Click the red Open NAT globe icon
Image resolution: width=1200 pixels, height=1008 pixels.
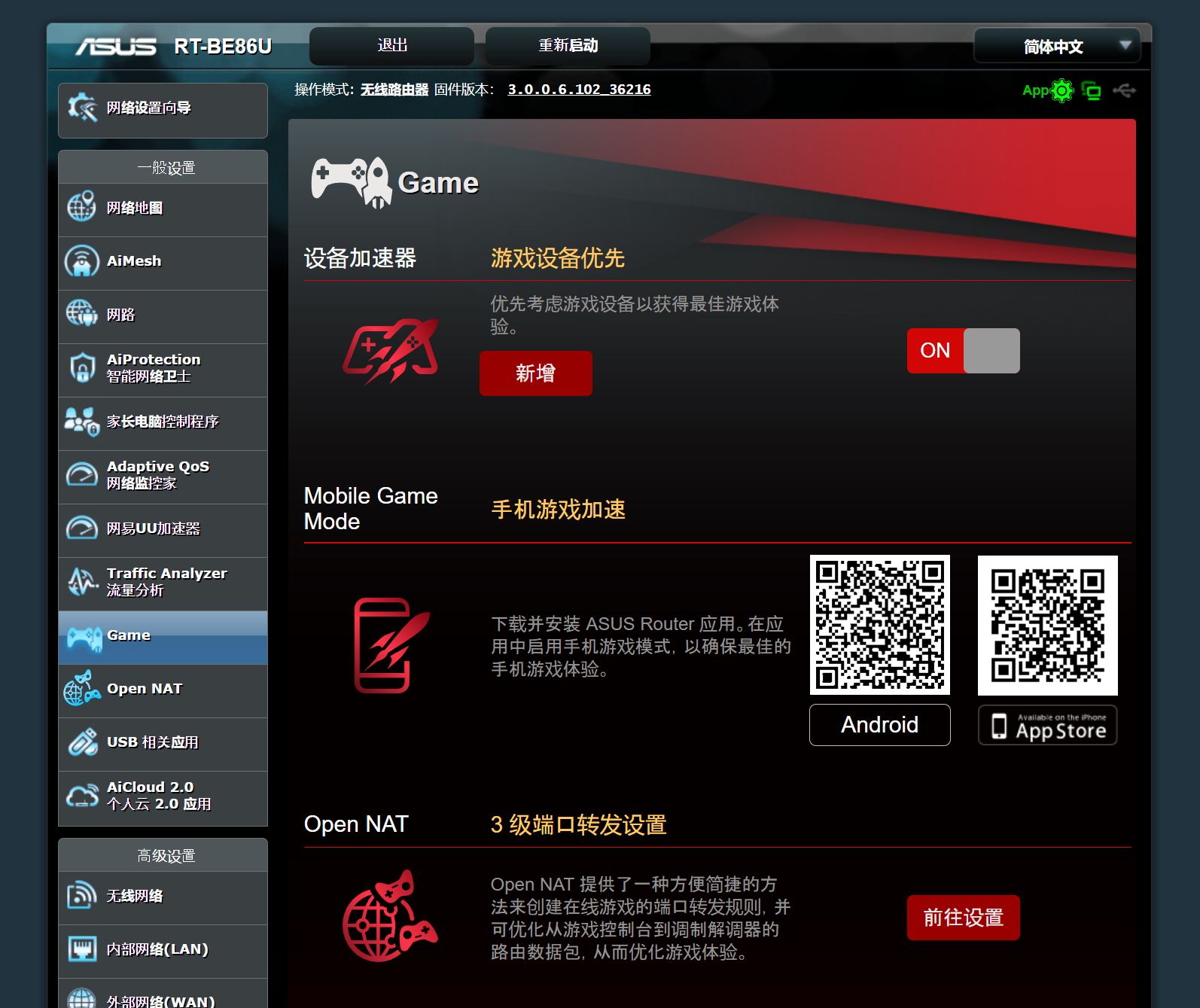point(390,915)
